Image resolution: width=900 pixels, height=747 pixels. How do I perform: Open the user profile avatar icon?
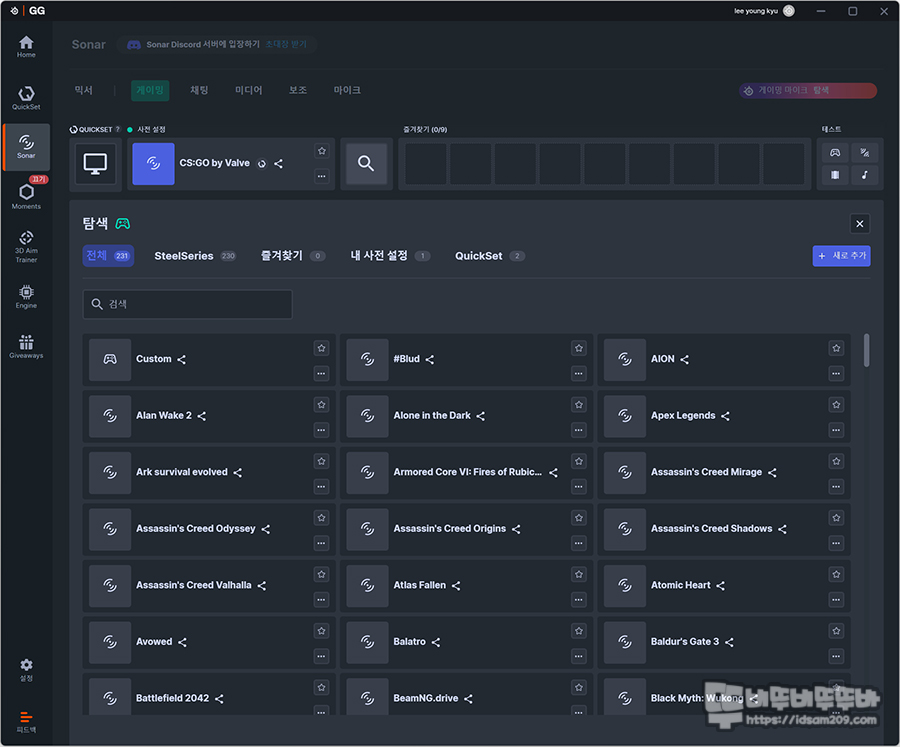pos(789,11)
